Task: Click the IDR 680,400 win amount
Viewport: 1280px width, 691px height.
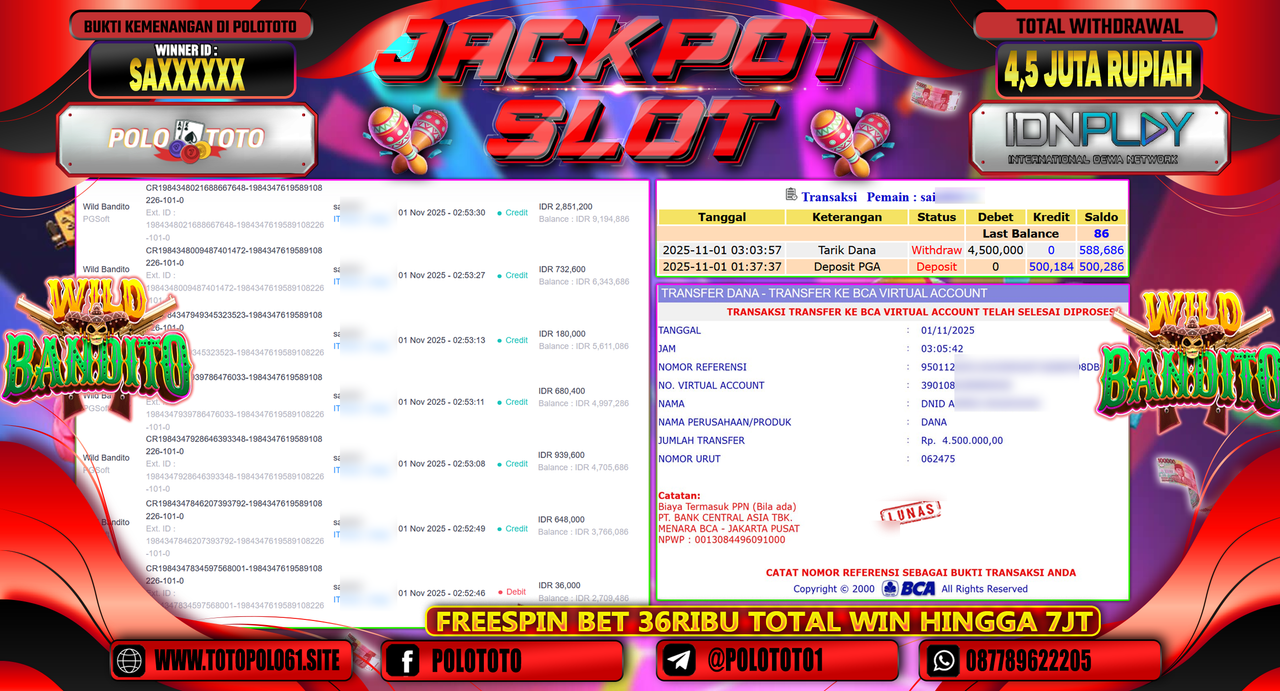Action: tap(562, 391)
